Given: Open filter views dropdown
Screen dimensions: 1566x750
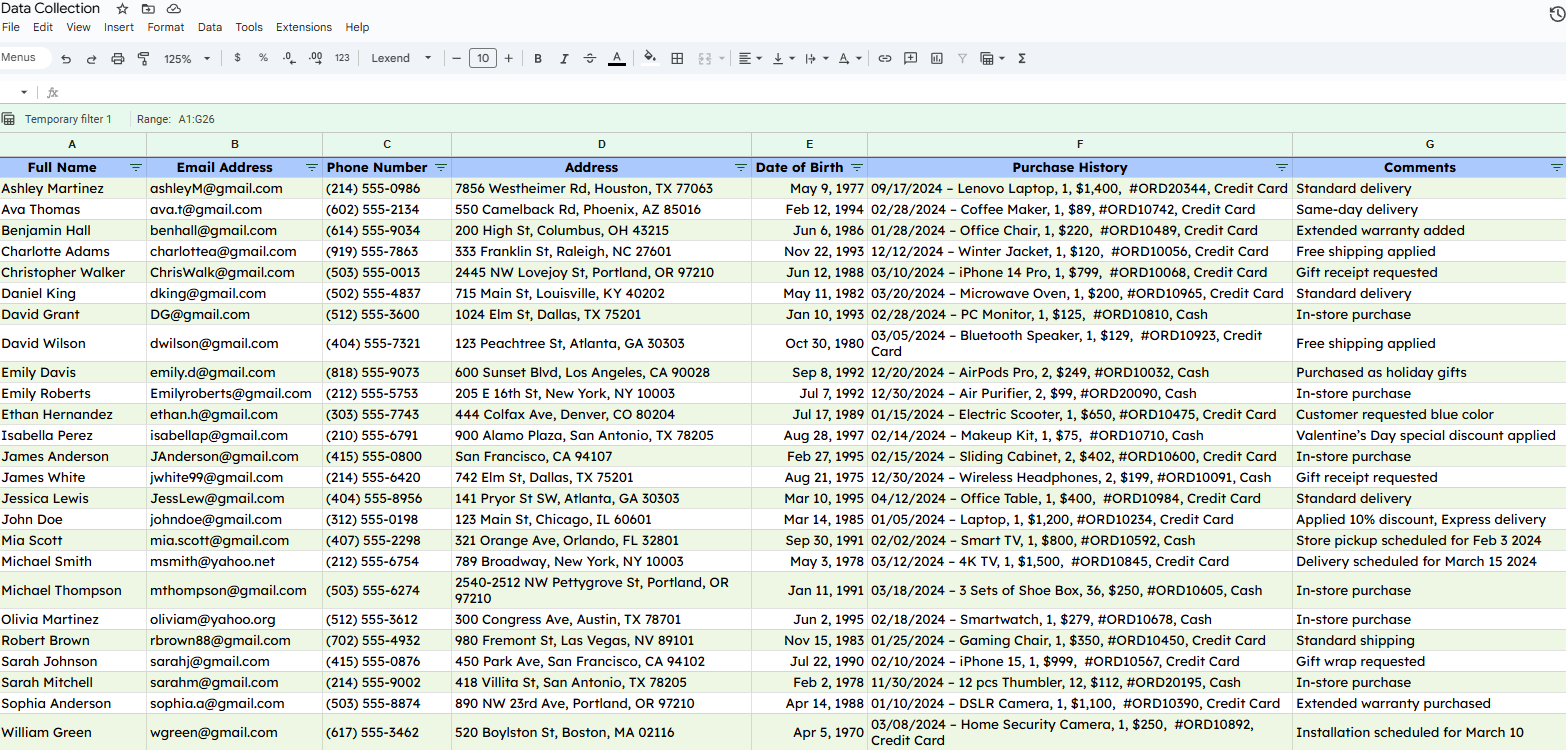Looking at the screenshot, I should tap(992, 59).
